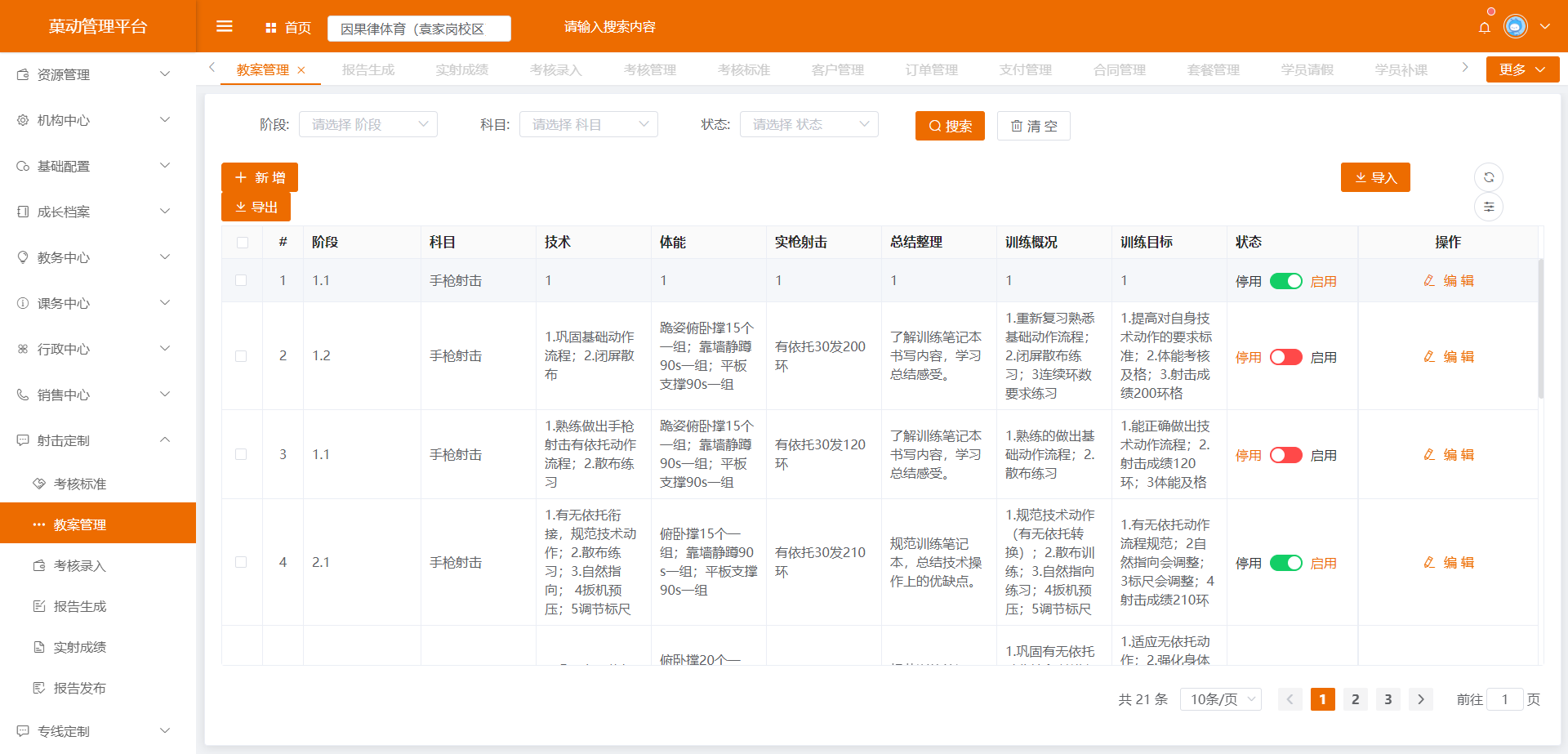Click previous page arrow
1568x754 pixels.
click(x=1290, y=699)
